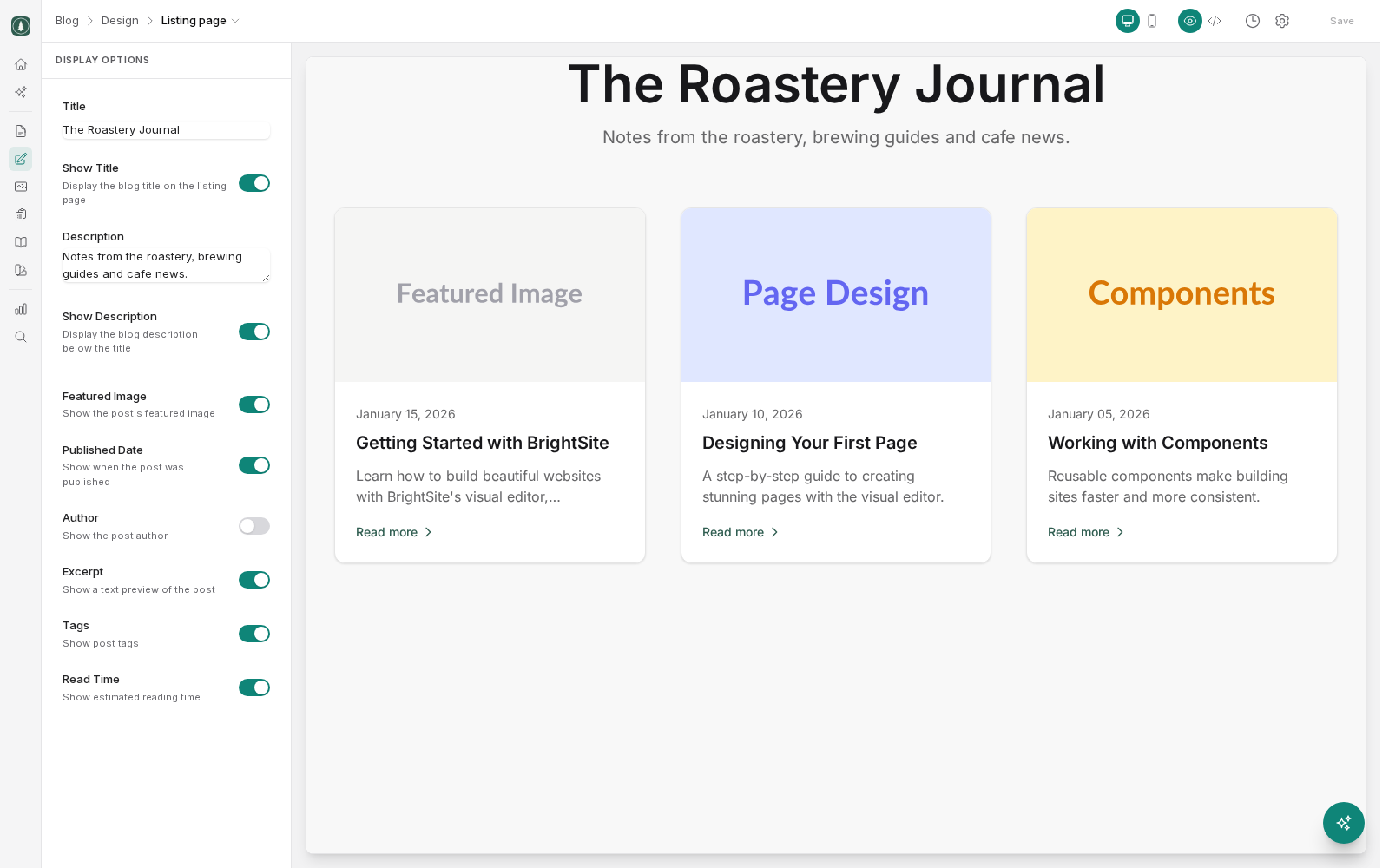Disable the Excerpt switch
The width and height of the screenshot is (1389, 868).
254,580
